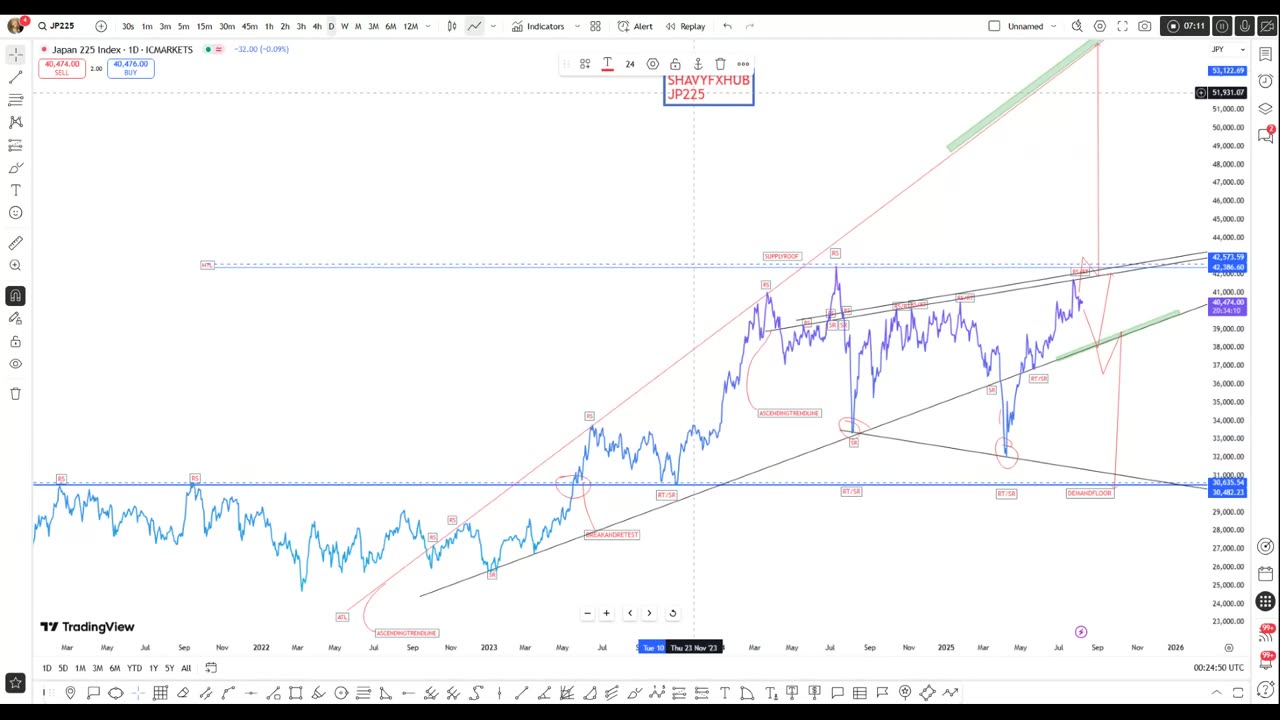Viewport: 1280px width, 720px height.
Task: Expand the timeframe dropdown arrow
Action: 429,26
